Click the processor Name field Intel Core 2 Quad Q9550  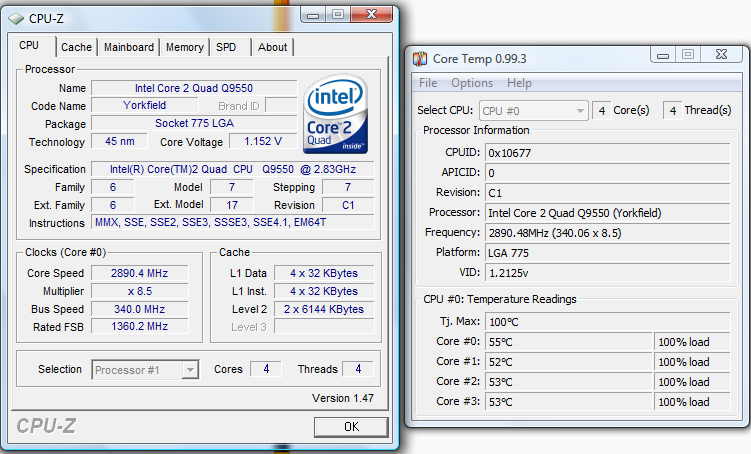[194, 88]
